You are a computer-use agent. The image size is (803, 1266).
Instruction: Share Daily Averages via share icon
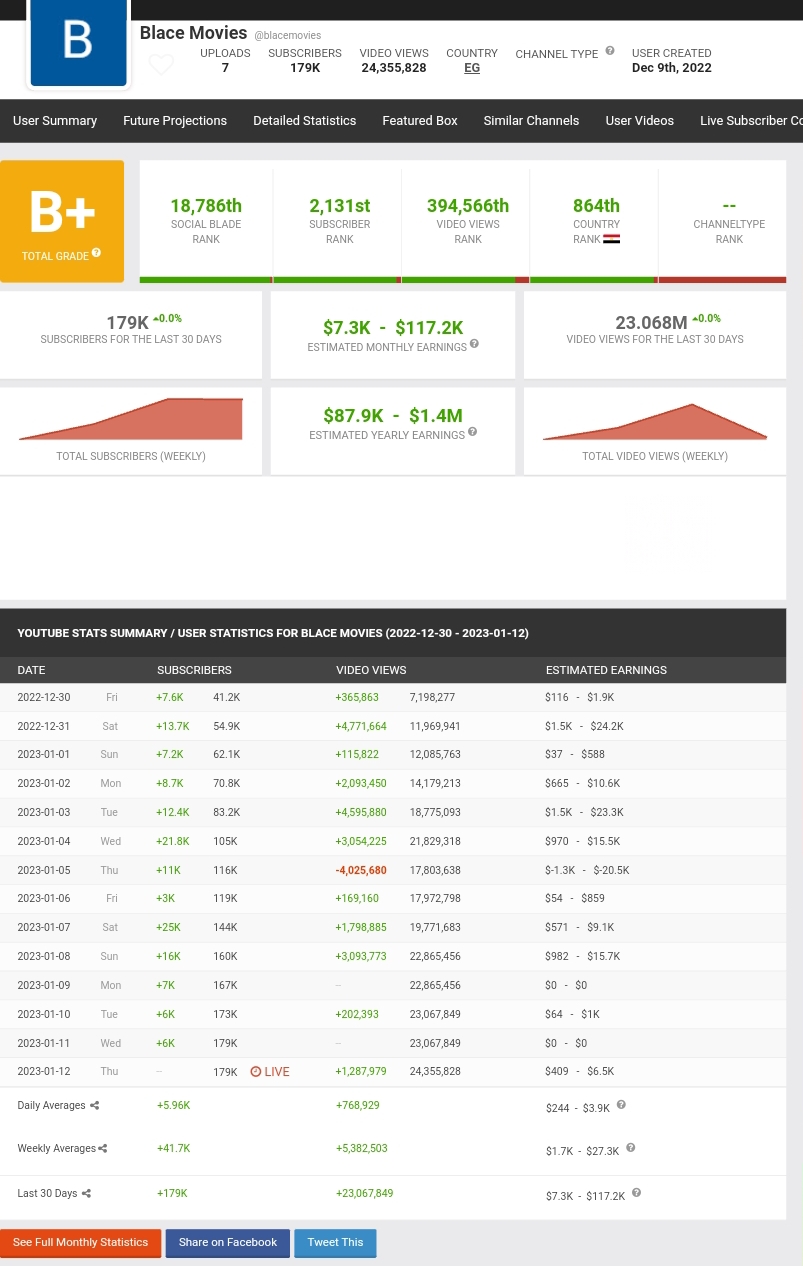(x=95, y=1106)
